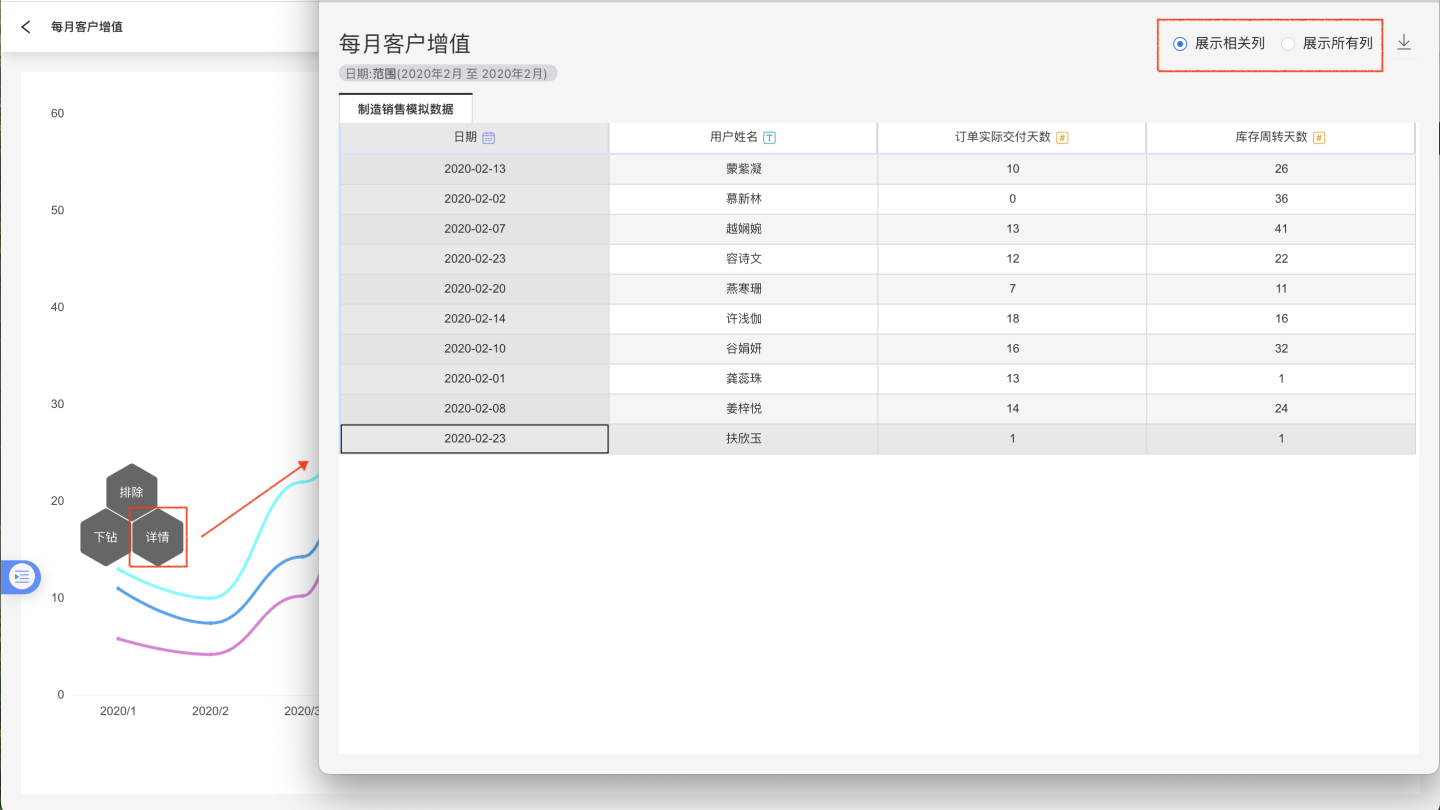Click the cyan line in the chart

tap(260, 540)
